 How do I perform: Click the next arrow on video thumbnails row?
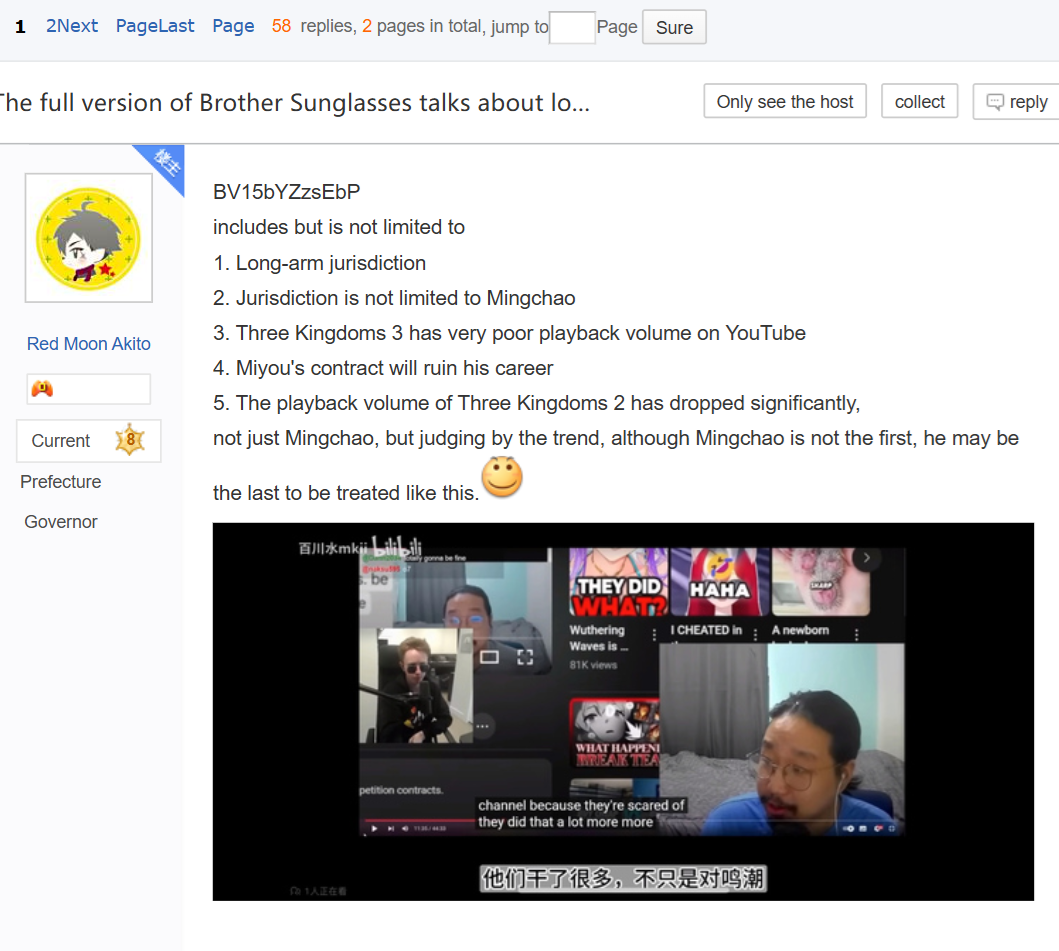(867, 558)
